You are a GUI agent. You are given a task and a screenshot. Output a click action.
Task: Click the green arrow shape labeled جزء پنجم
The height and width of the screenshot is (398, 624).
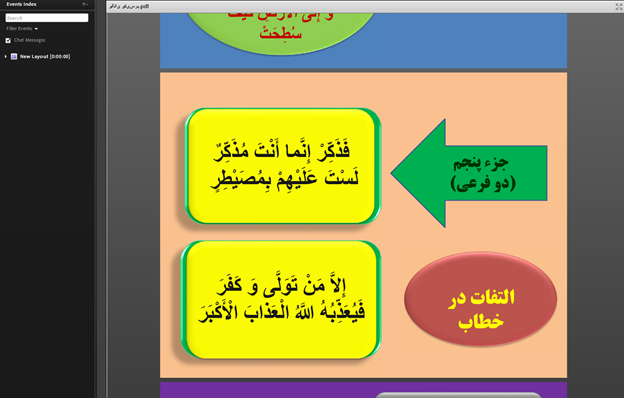469,173
